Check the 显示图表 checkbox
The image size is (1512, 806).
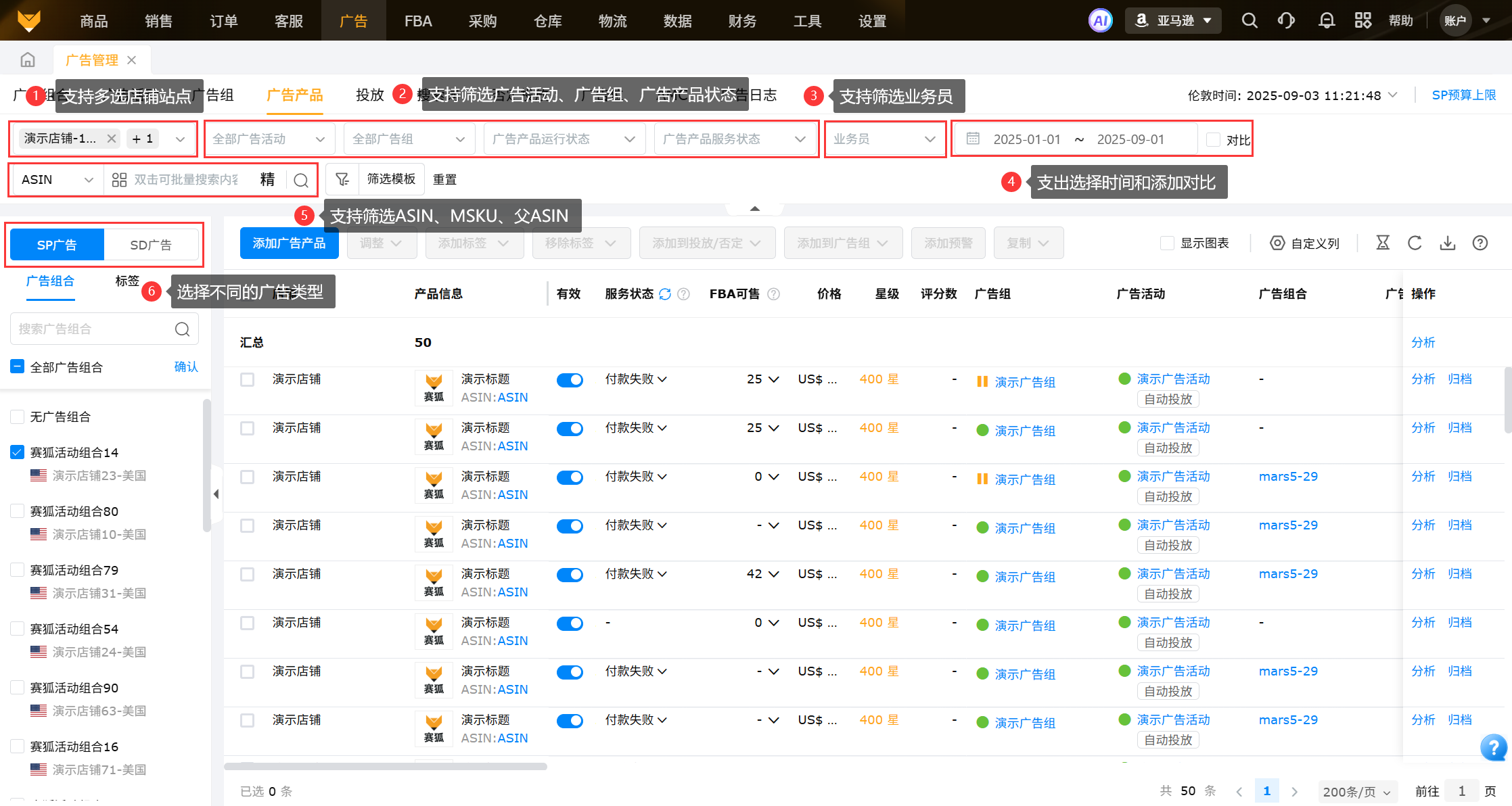tap(1167, 243)
